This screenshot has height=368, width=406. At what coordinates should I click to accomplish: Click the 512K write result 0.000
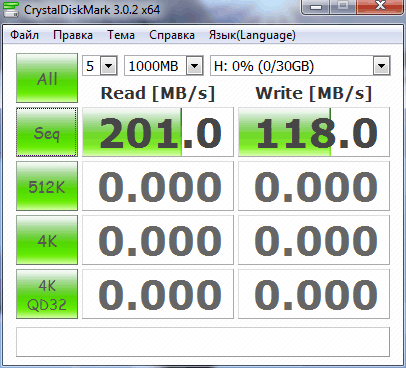click(x=314, y=186)
